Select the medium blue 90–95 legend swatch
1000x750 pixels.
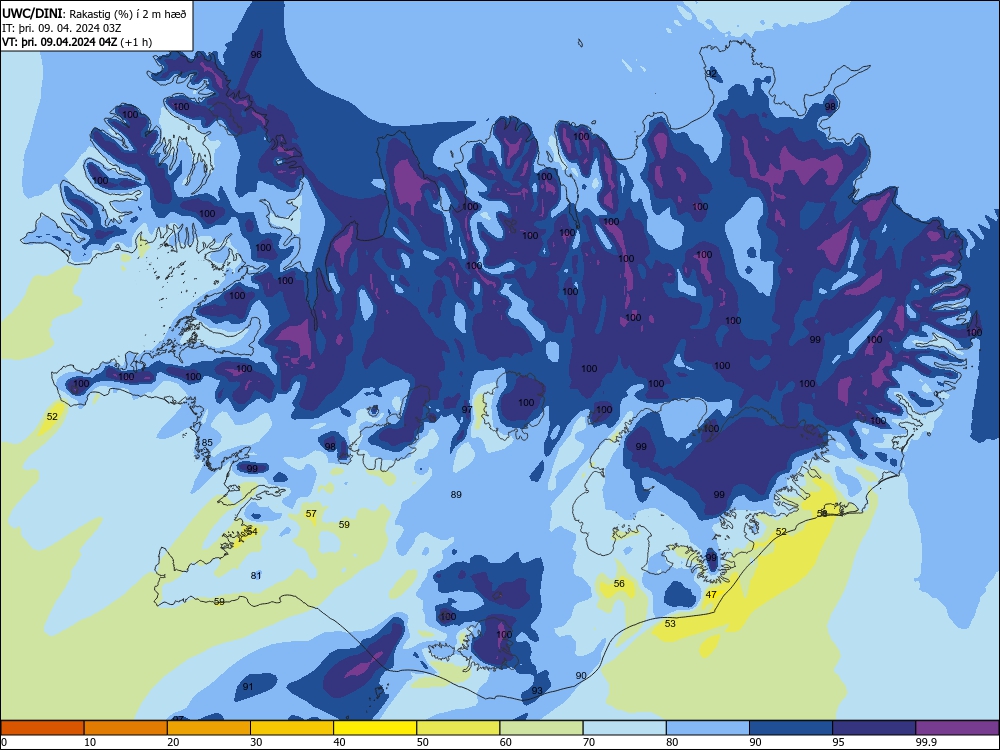[x=791, y=728]
